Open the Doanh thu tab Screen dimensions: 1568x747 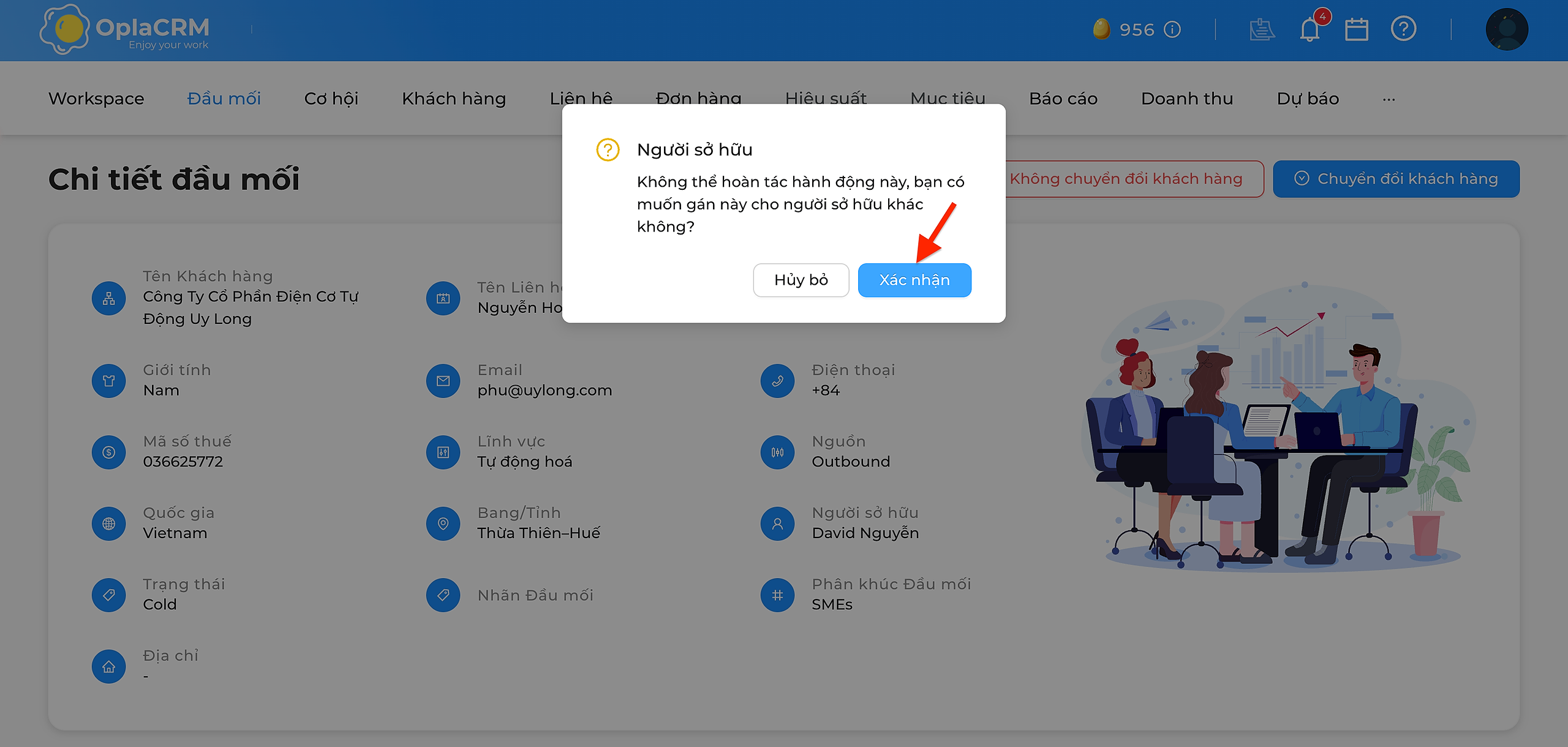click(x=1187, y=99)
